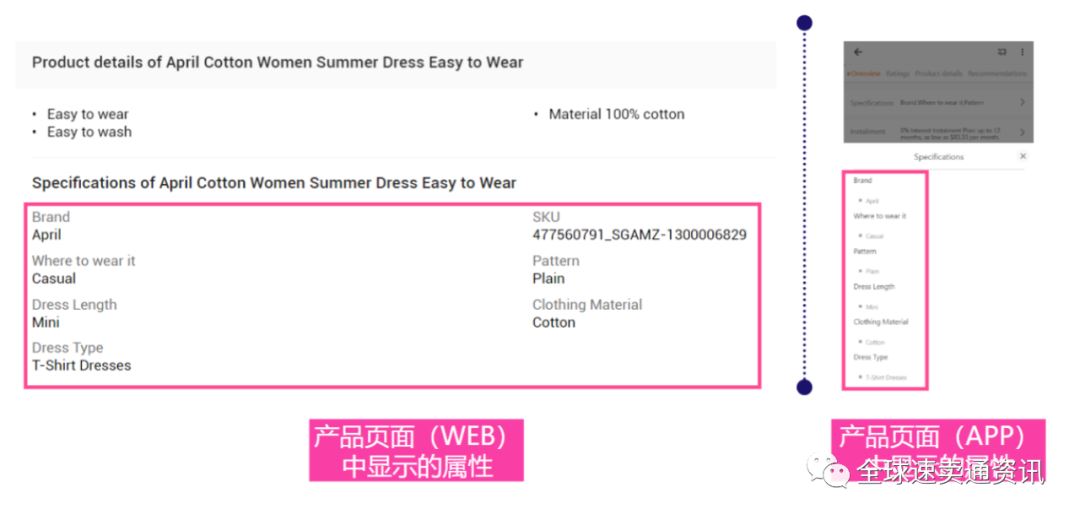Image resolution: width=1080 pixels, height=520 pixels.
Task: Click the Product details heading bar
Action: [395, 63]
